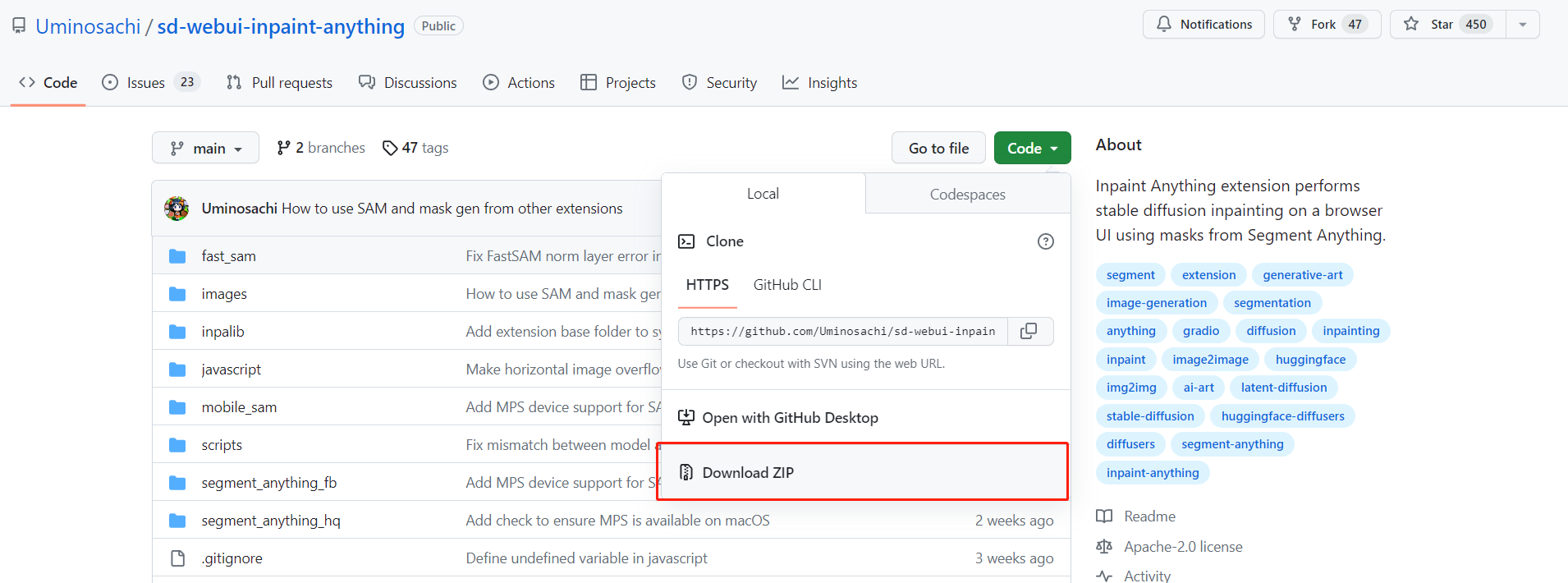1568x583 pixels.
Task: Click the segment-anything topic tag
Action: click(1232, 444)
